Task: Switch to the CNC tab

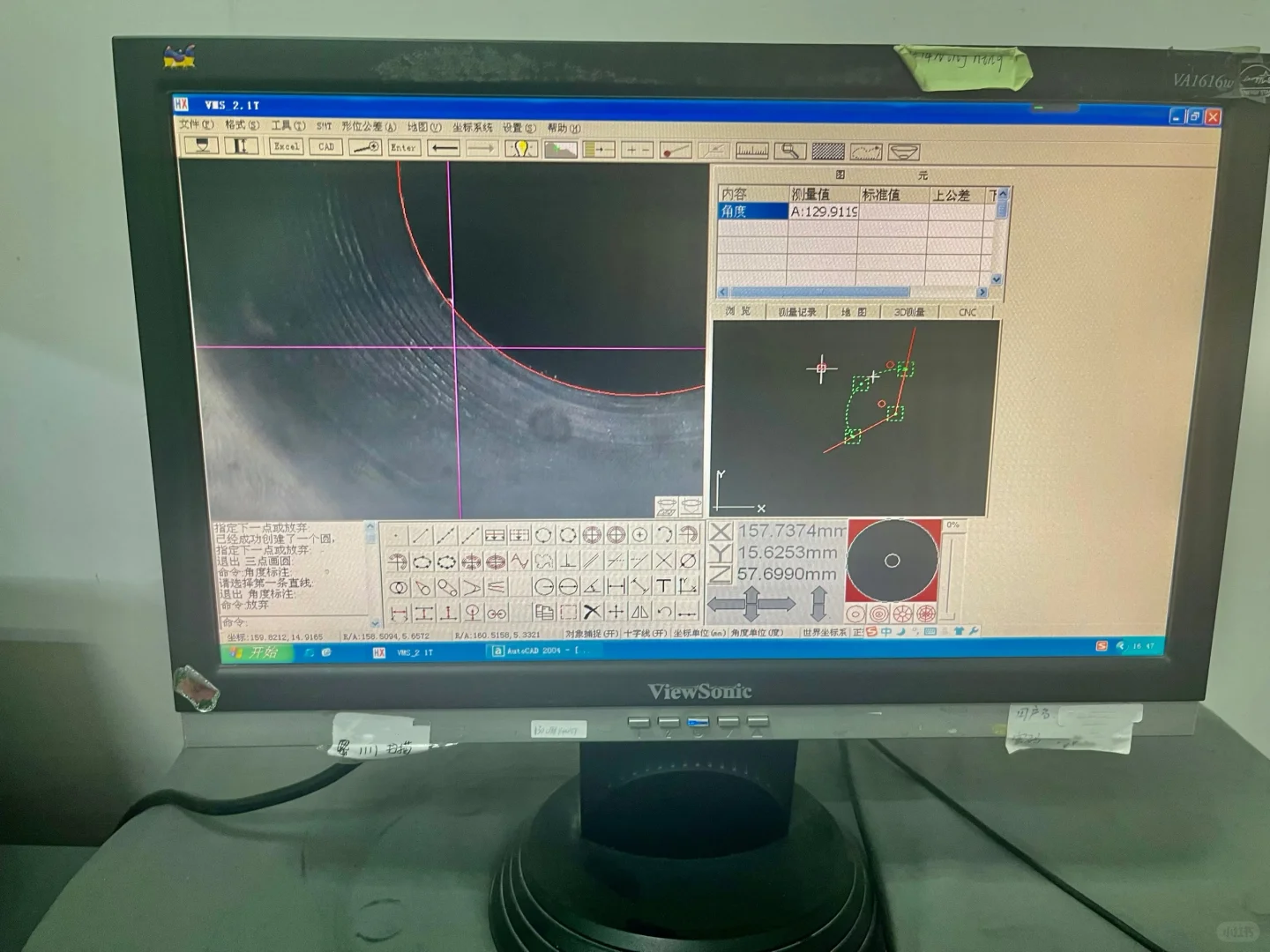Action: coord(967,312)
